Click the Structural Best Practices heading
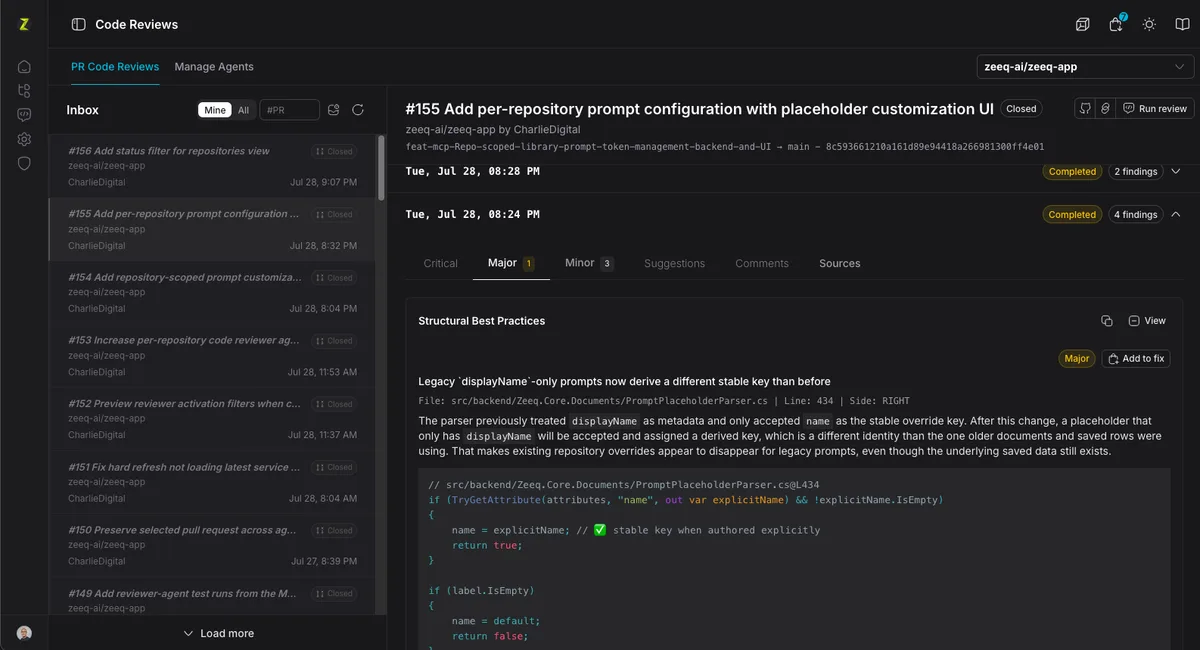 click(x=481, y=321)
